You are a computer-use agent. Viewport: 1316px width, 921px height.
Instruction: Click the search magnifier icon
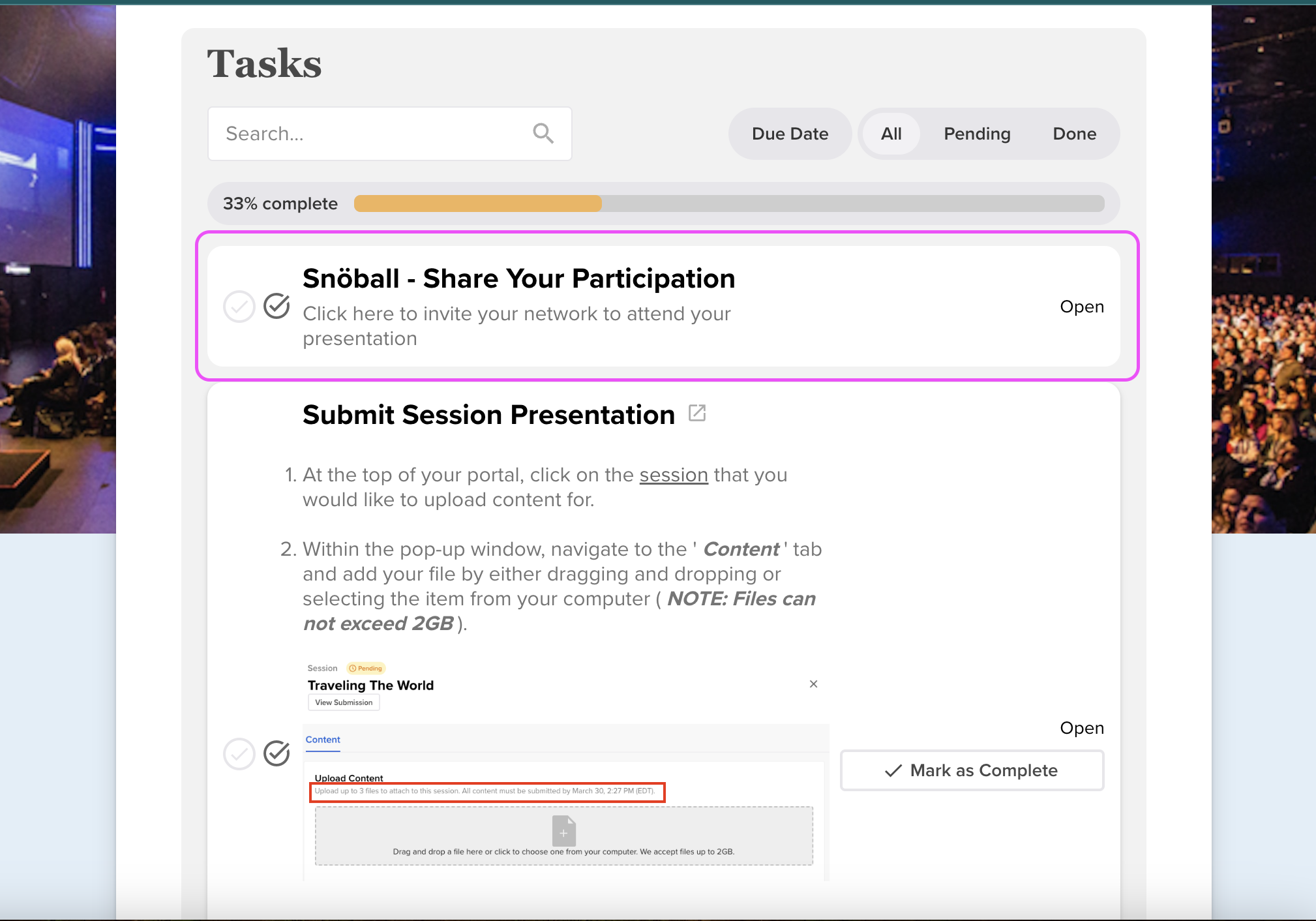pyautogui.click(x=543, y=133)
